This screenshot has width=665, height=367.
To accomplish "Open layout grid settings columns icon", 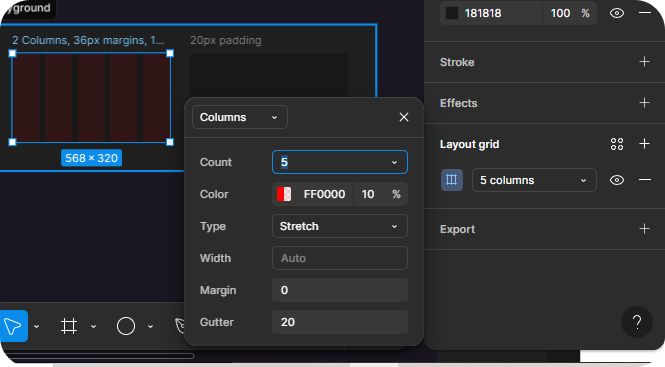I will click(x=452, y=180).
